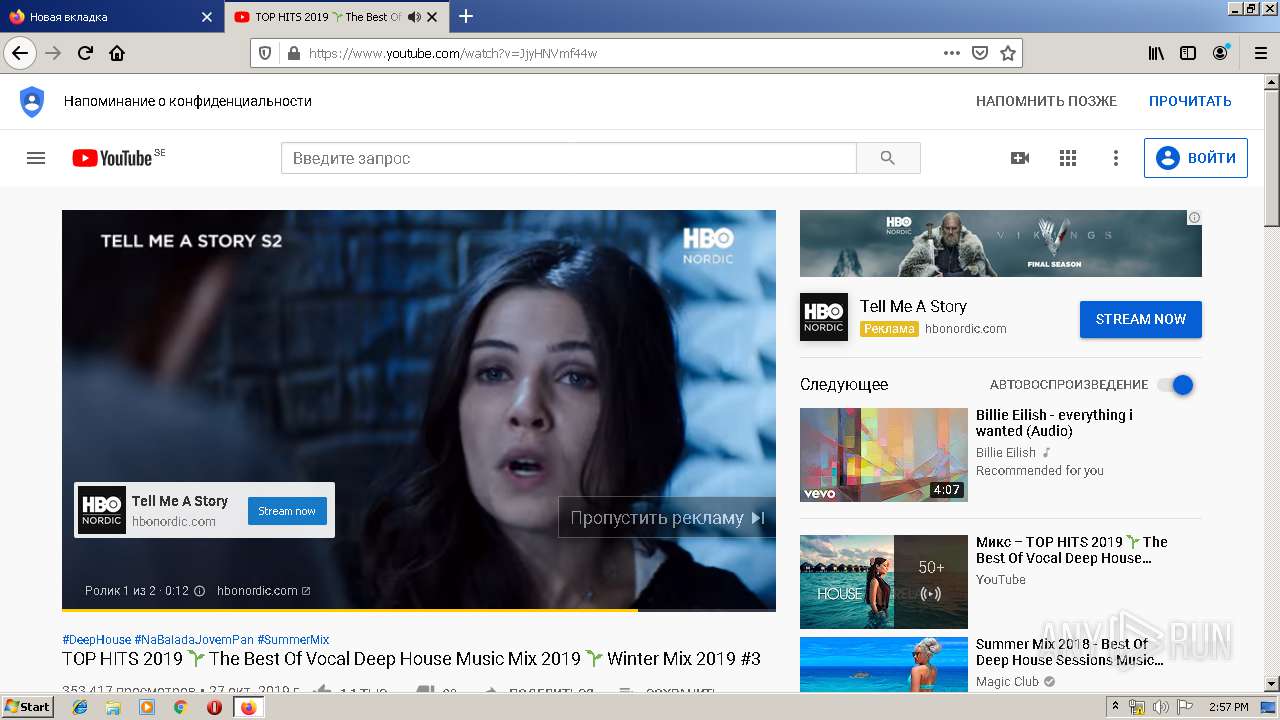
Task: Click НАПОМНИТЬ ПОЗЖЕ in privacy reminder
Action: pos(1046,101)
